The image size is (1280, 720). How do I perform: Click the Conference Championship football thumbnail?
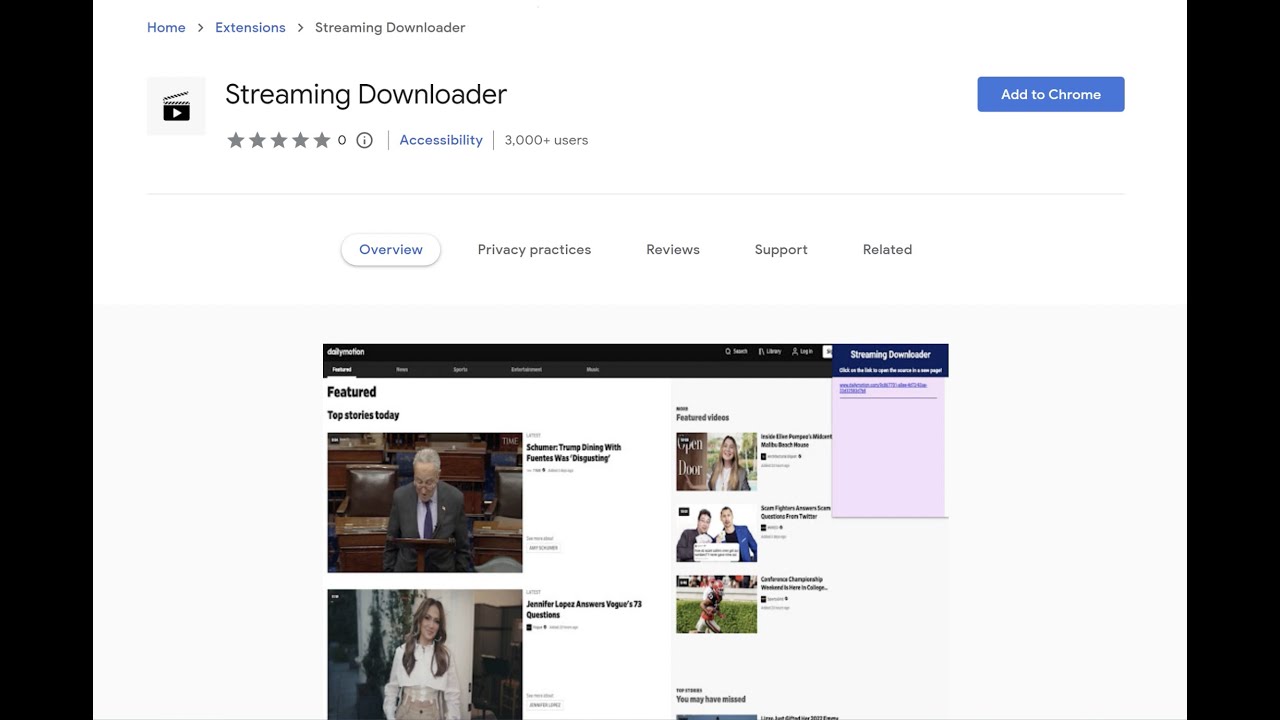point(716,604)
